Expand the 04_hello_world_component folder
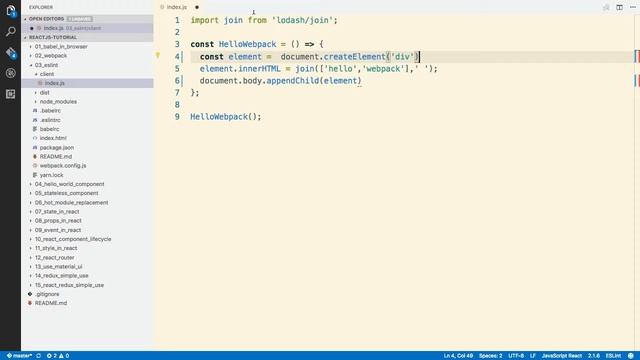The height and width of the screenshot is (360, 640). [x=69, y=184]
